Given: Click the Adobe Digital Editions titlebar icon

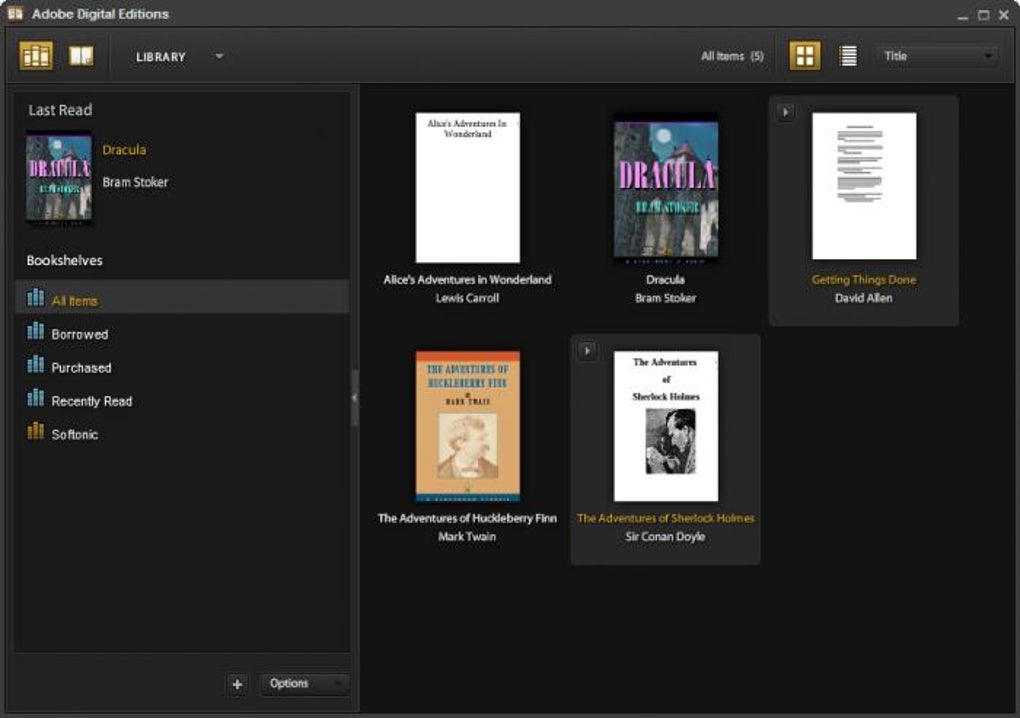Looking at the screenshot, I should (14, 13).
